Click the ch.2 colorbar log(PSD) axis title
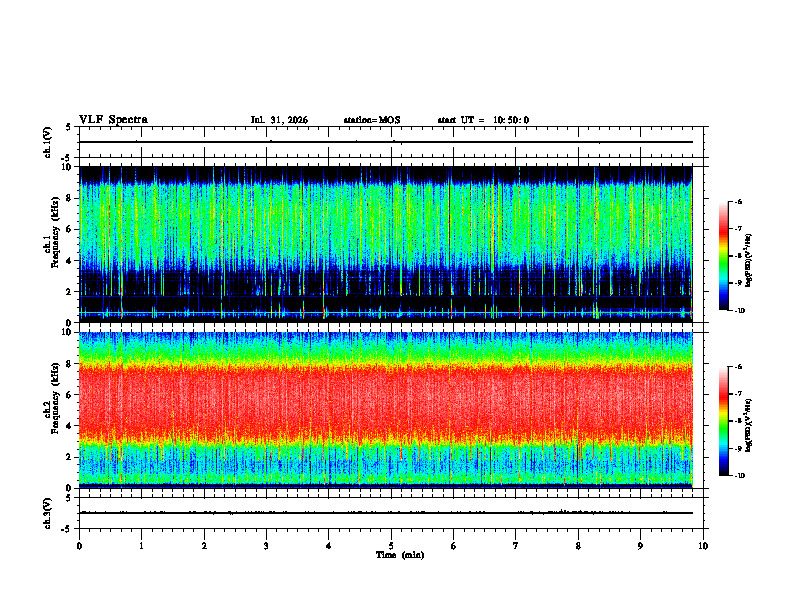 pos(749,426)
